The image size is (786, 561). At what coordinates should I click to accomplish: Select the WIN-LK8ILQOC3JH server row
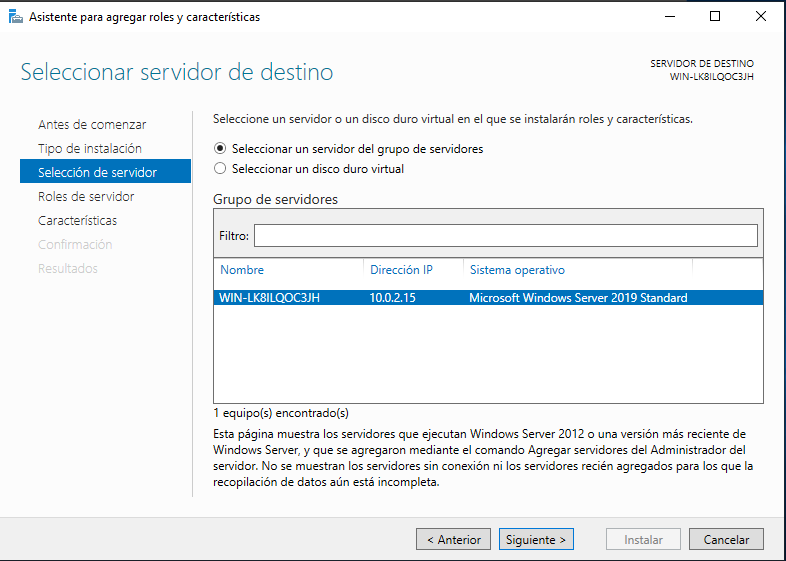point(488,298)
